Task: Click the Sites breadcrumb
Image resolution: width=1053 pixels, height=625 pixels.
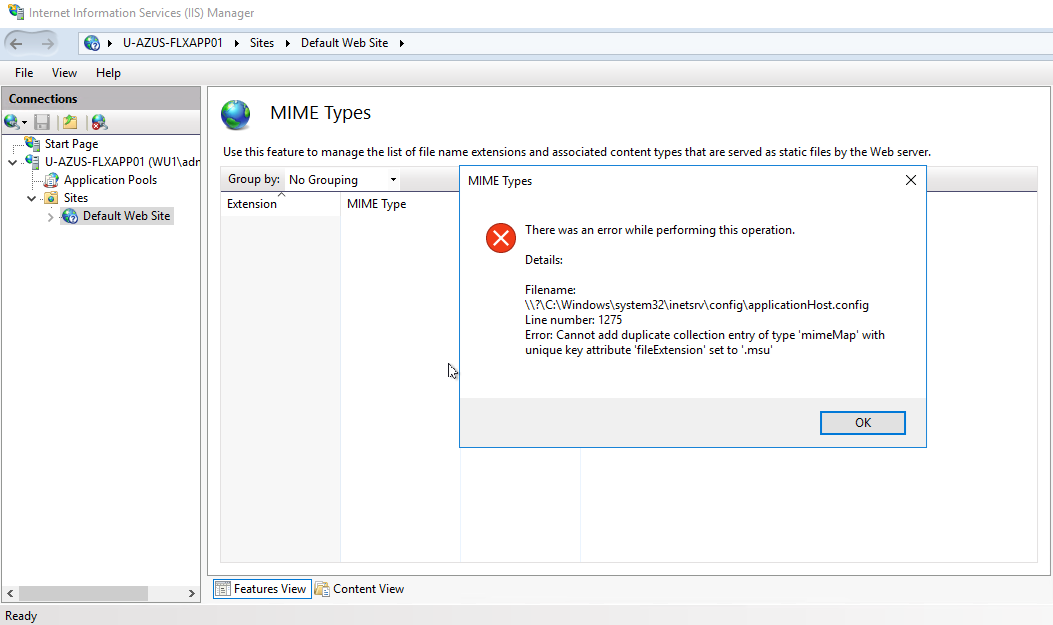Action: tap(262, 43)
